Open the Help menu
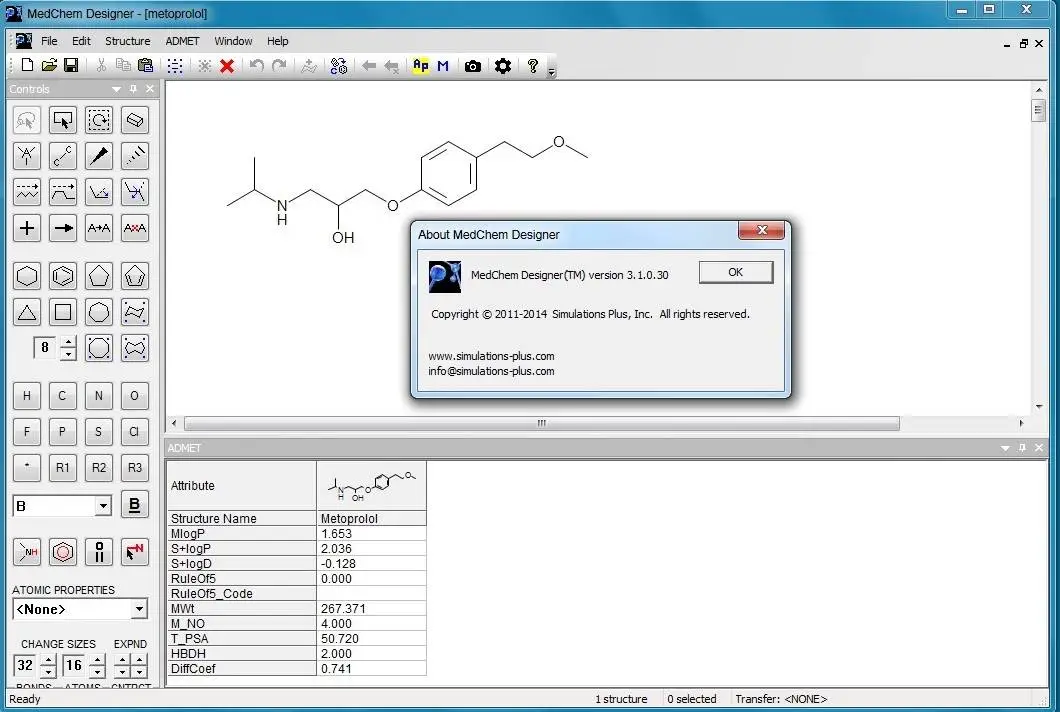Image resolution: width=1060 pixels, height=712 pixels. point(278,41)
